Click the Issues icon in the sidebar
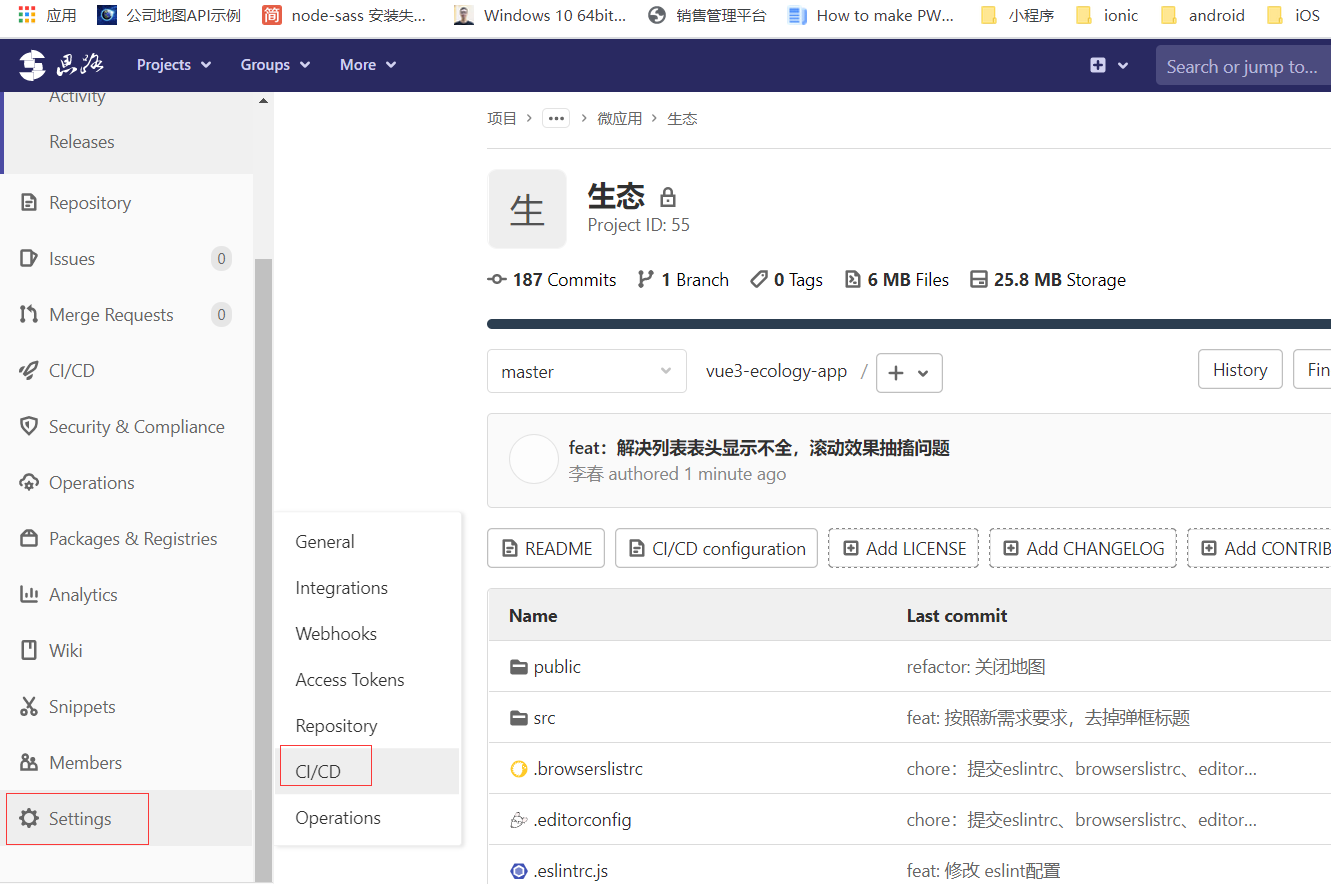 [29, 259]
